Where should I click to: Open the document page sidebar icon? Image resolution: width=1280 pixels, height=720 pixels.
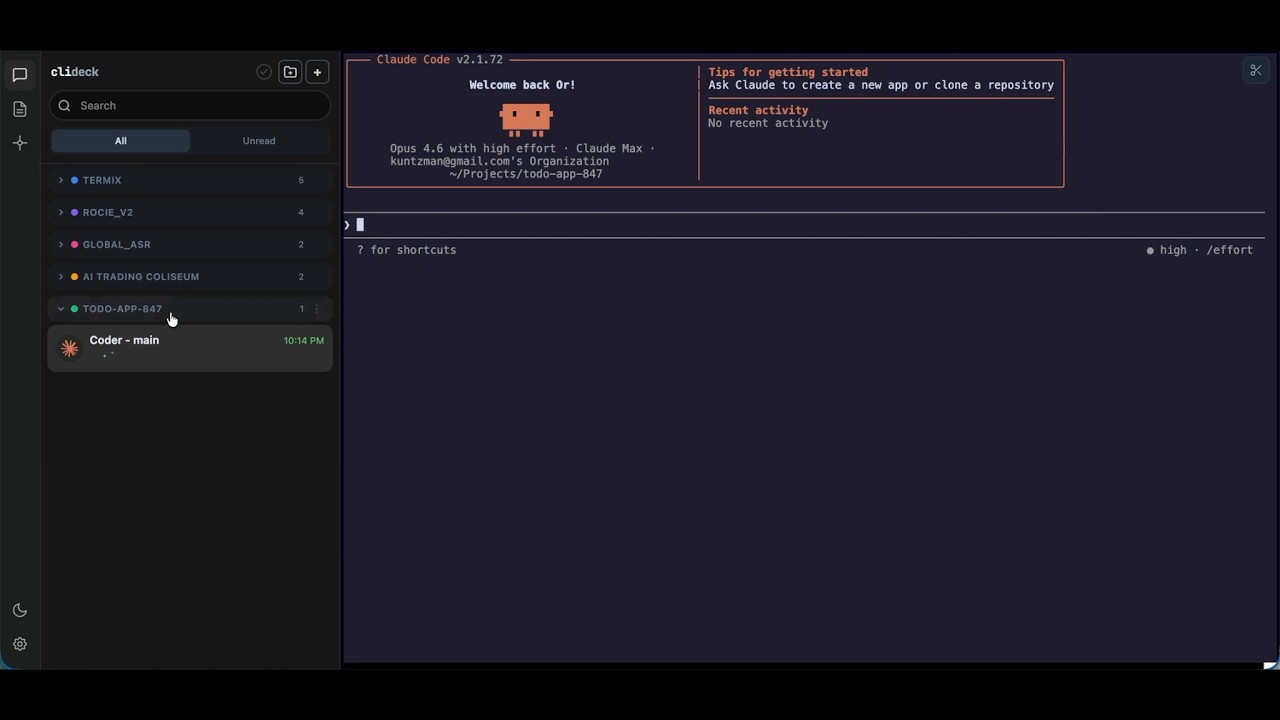(19, 109)
